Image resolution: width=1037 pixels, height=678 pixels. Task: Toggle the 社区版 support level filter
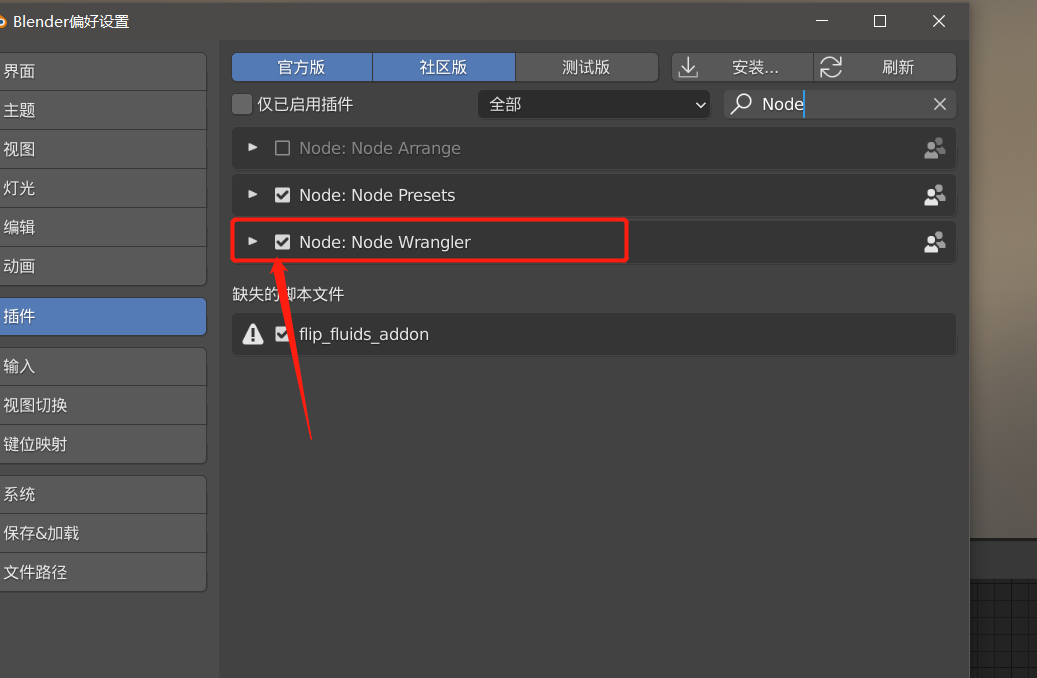[x=444, y=67]
